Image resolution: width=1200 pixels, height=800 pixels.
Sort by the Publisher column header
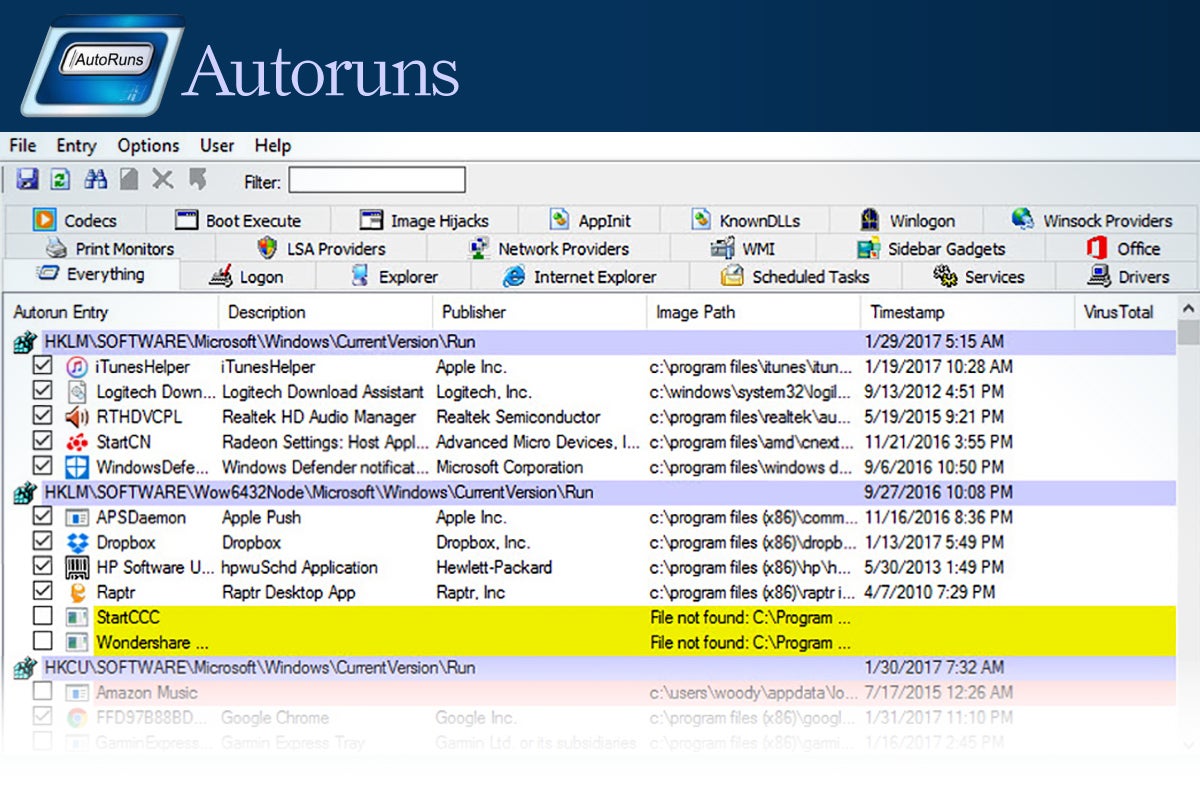click(x=539, y=312)
